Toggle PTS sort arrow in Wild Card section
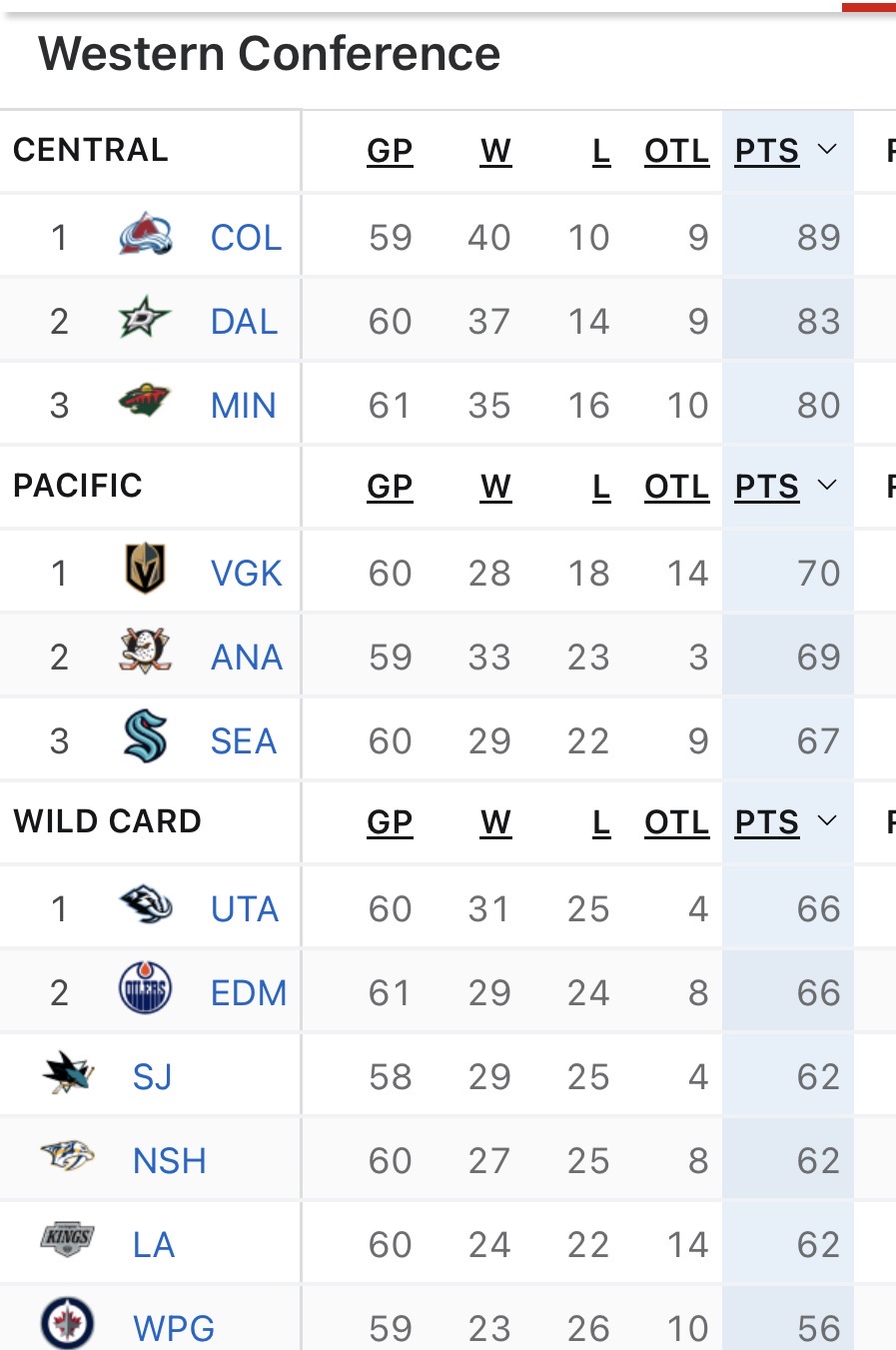Image resolution: width=896 pixels, height=1350 pixels. 827,821
